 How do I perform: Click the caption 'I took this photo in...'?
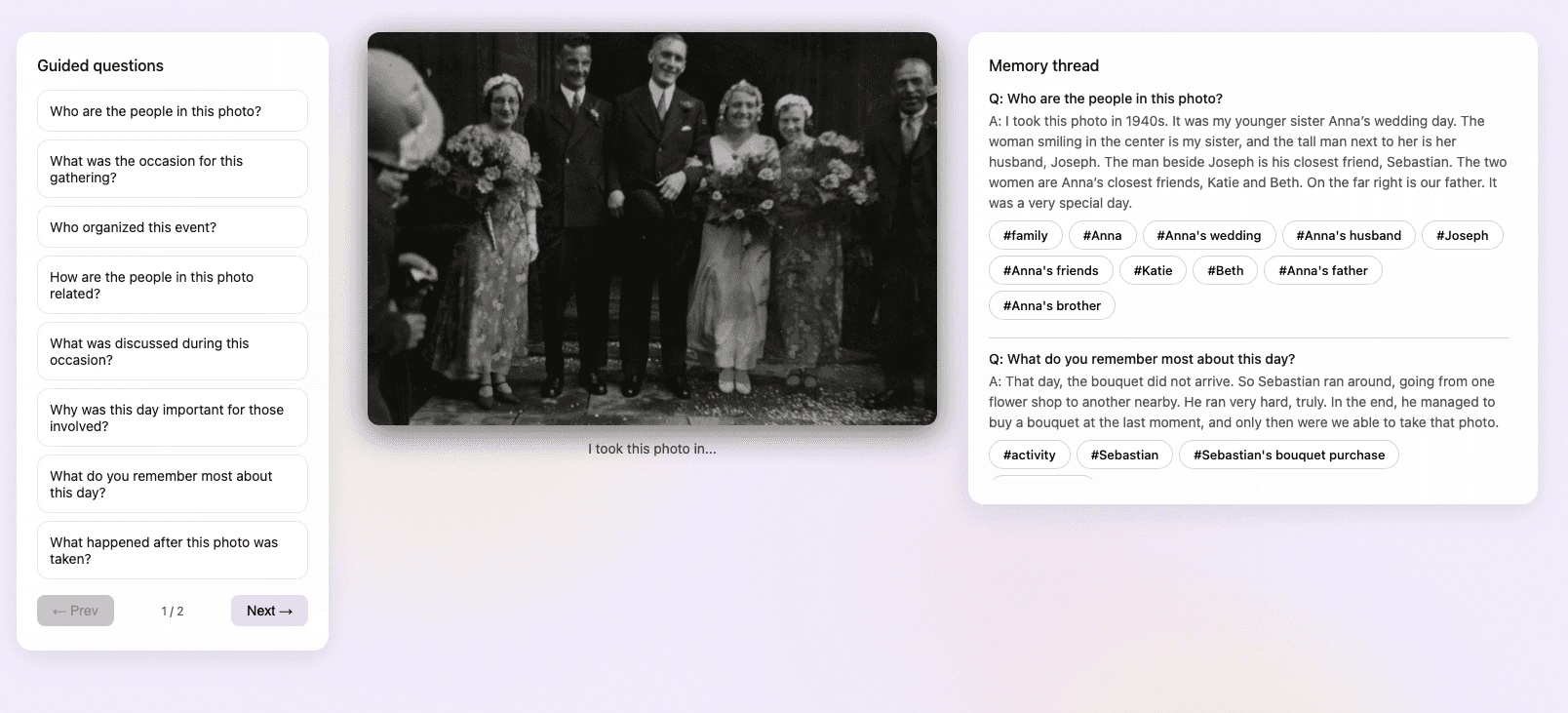point(652,449)
